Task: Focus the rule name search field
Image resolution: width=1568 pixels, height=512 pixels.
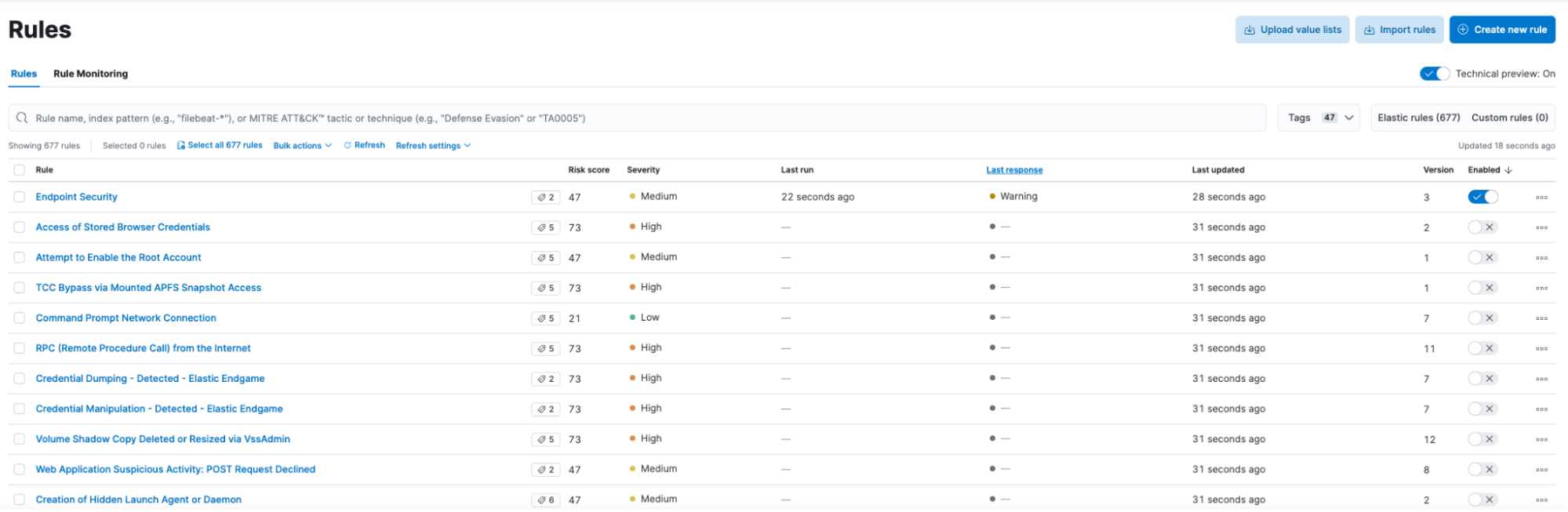Action: (637, 118)
